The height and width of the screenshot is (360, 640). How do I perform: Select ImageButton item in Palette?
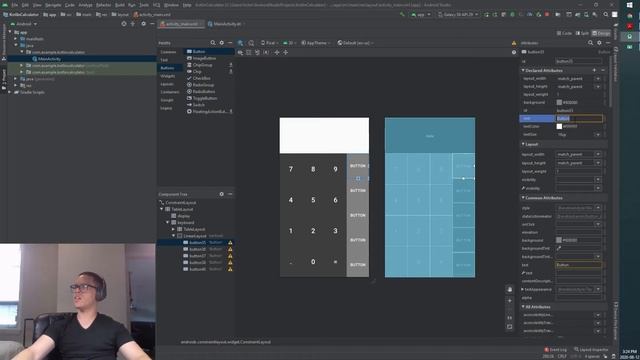click(208, 58)
